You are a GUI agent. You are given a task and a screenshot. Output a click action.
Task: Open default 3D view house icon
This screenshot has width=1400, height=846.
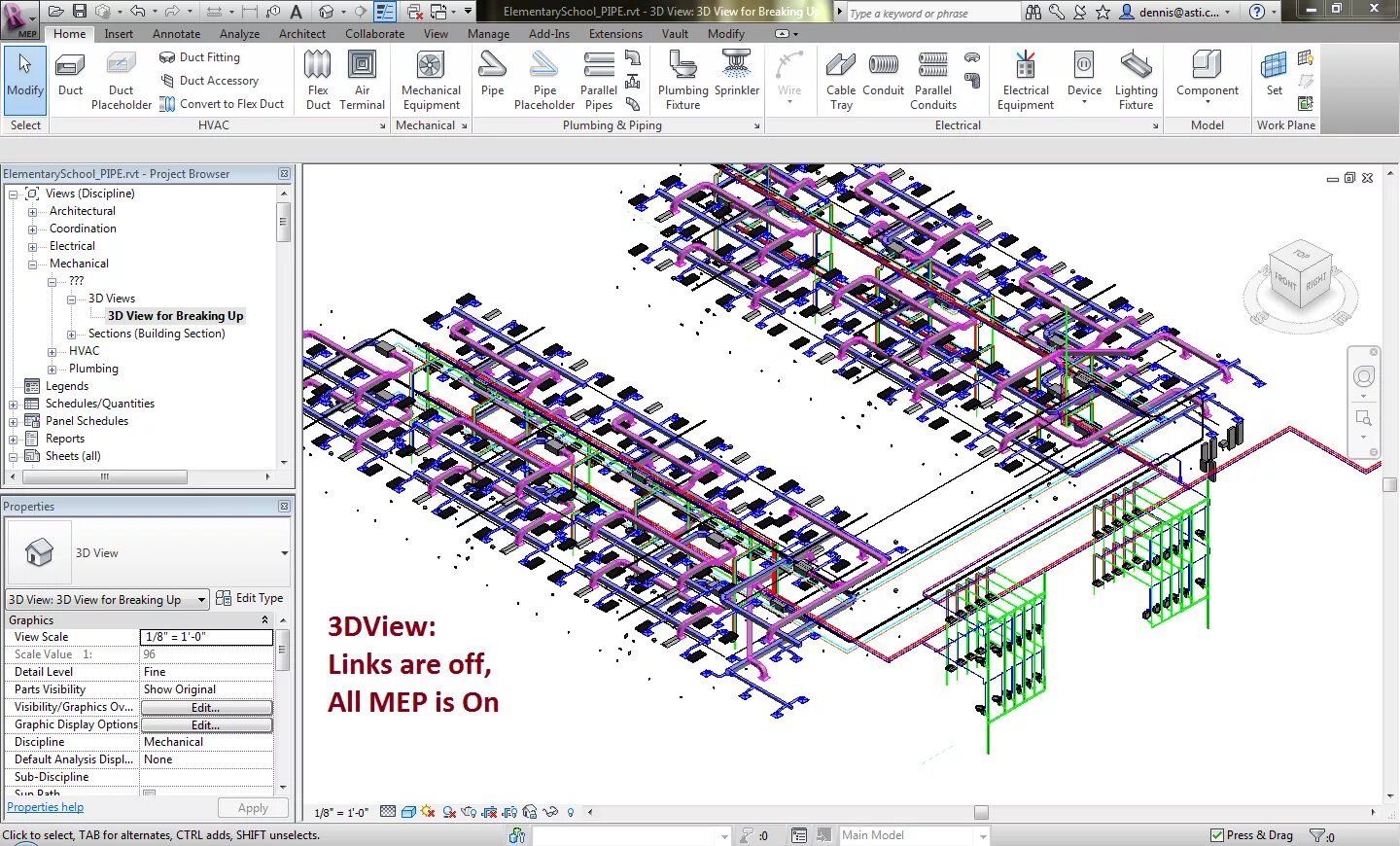coord(327,12)
